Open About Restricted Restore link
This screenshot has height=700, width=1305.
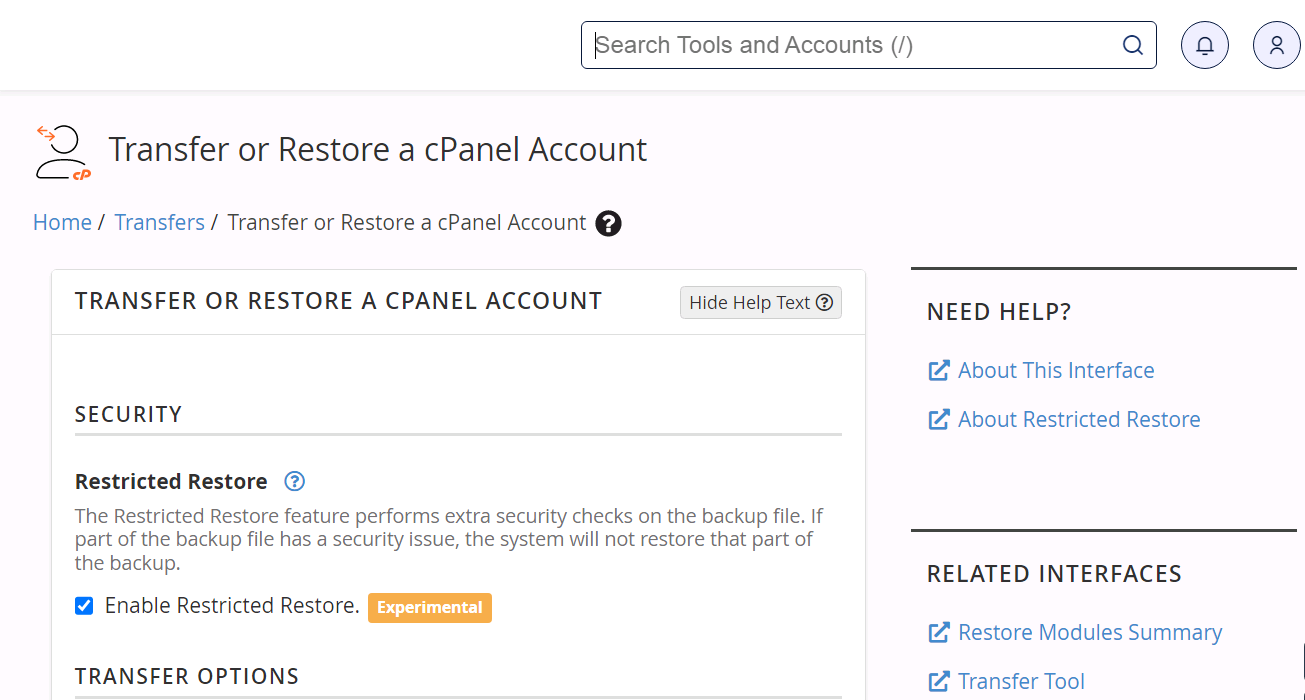pos(1079,420)
